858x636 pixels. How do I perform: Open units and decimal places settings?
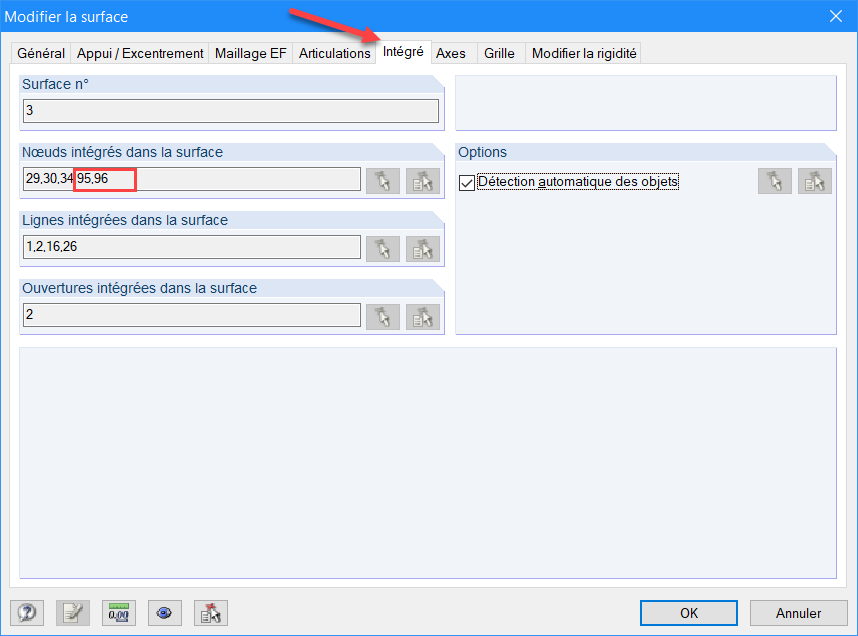click(118, 612)
